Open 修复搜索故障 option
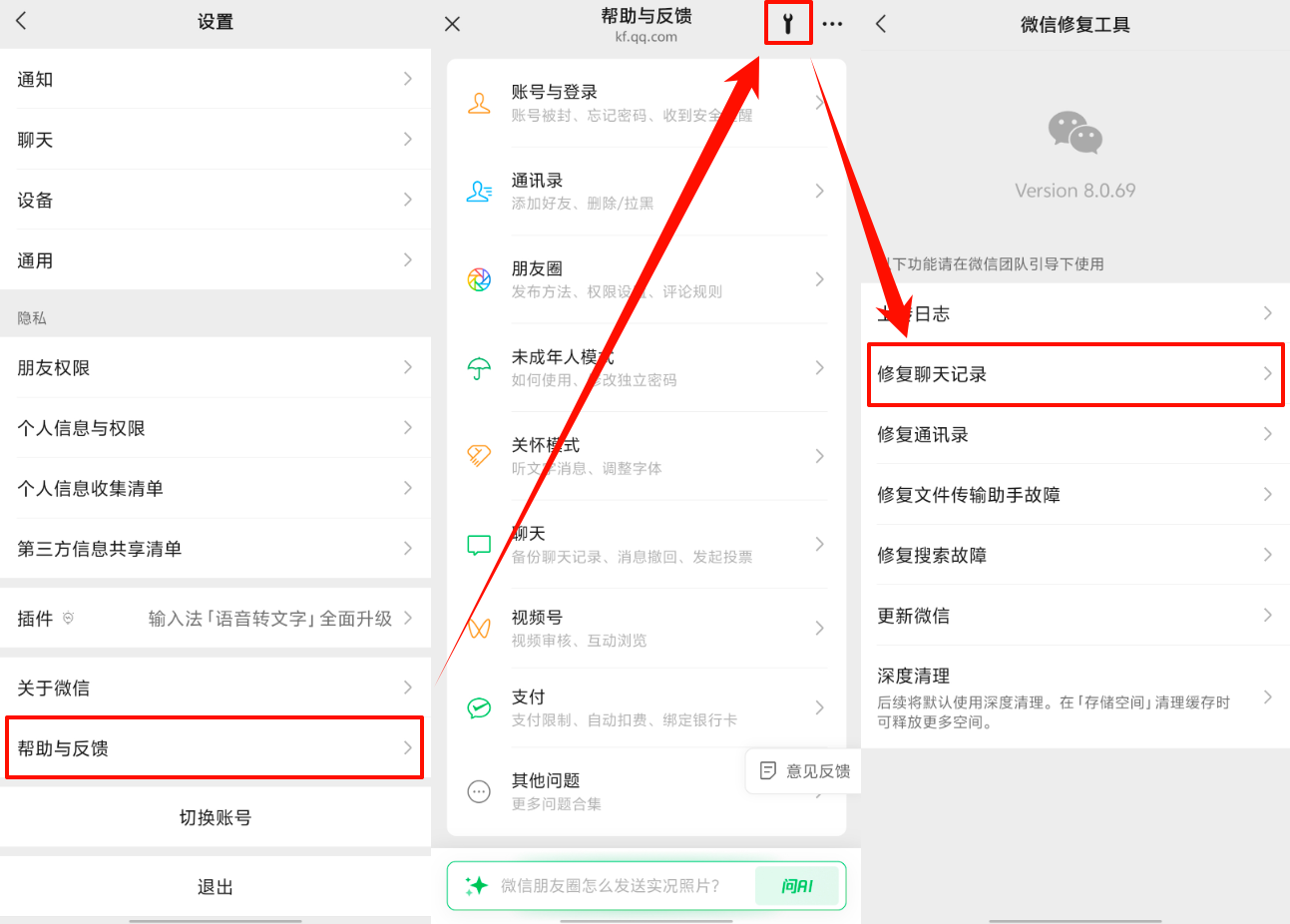 1075,555
